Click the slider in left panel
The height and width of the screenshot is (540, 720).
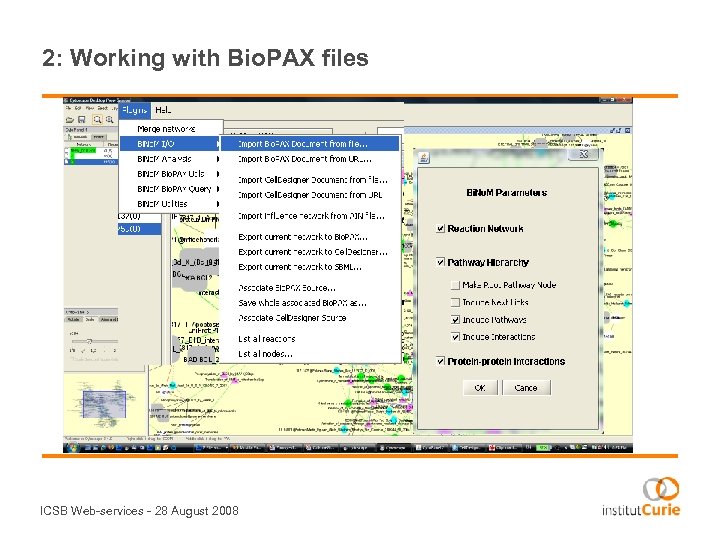click(90, 341)
